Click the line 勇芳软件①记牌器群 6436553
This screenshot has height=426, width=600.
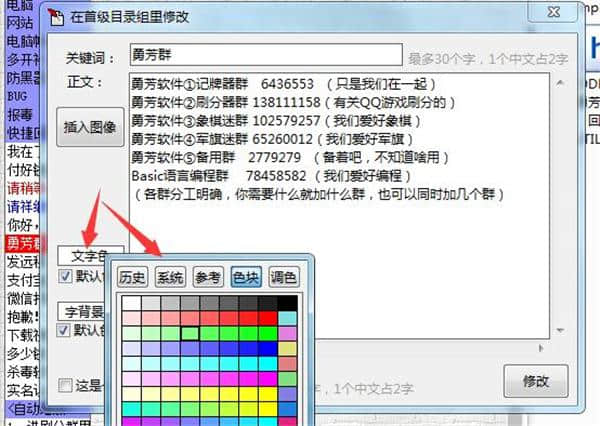(283, 84)
